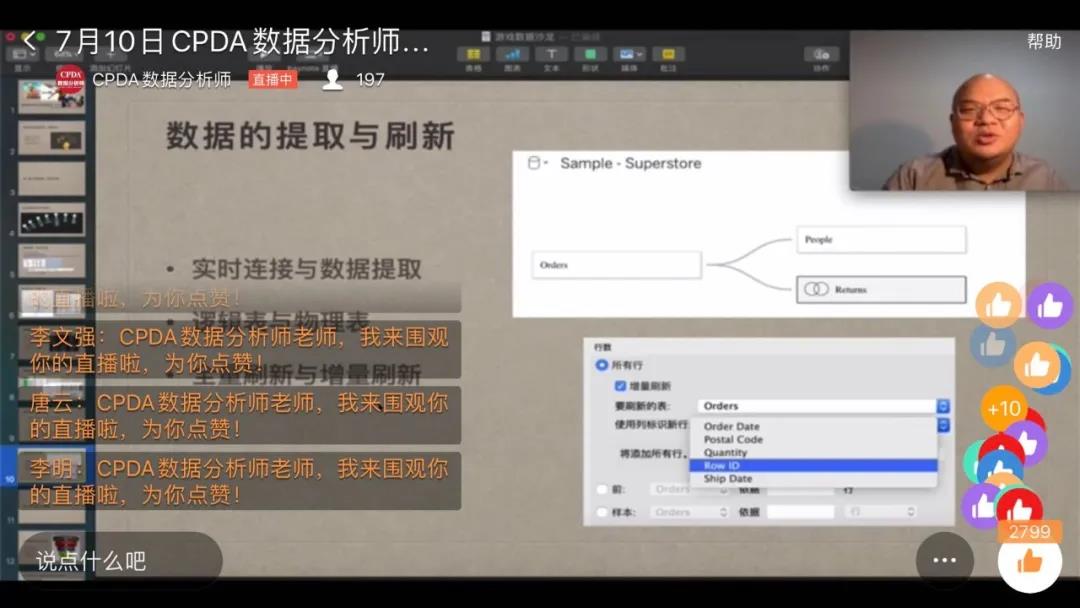Open the 行 unit dropdown in 样本 row
The height and width of the screenshot is (608, 1080).
click(x=881, y=512)
